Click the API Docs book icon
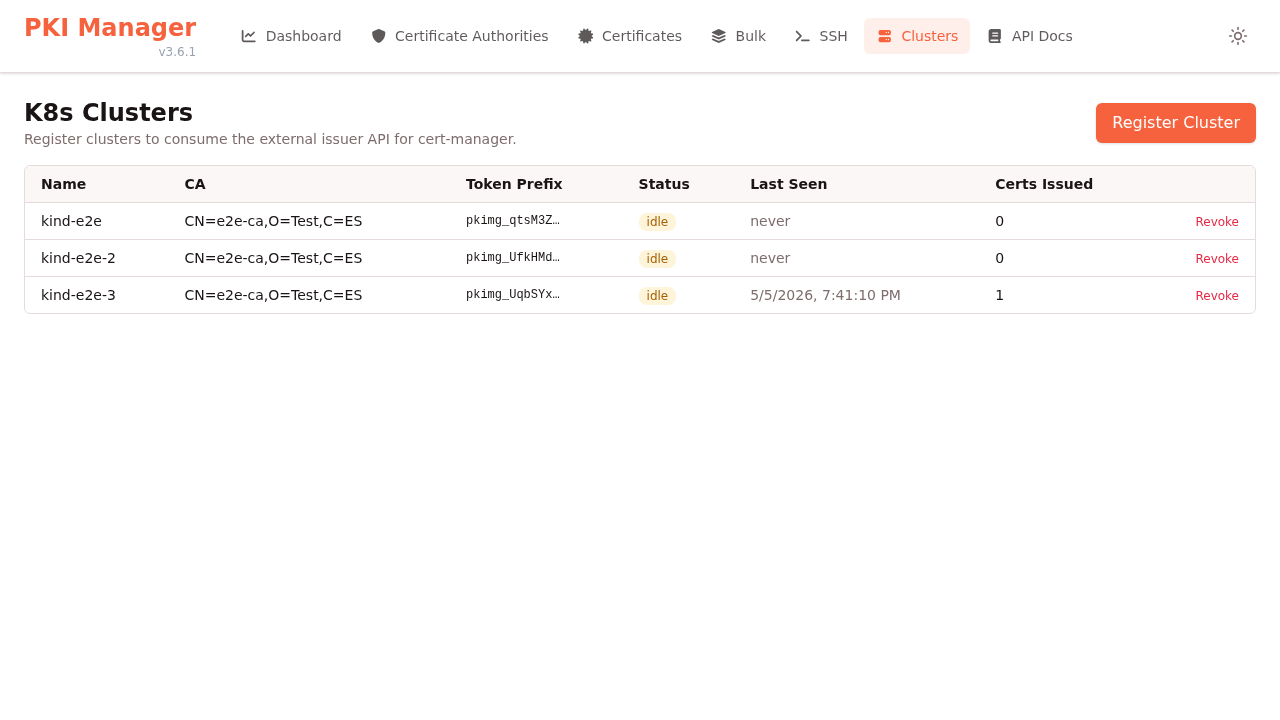Image resolution: width=1280 pixels, height=720 pixels. pyautogui.click(x=995, y=36)
